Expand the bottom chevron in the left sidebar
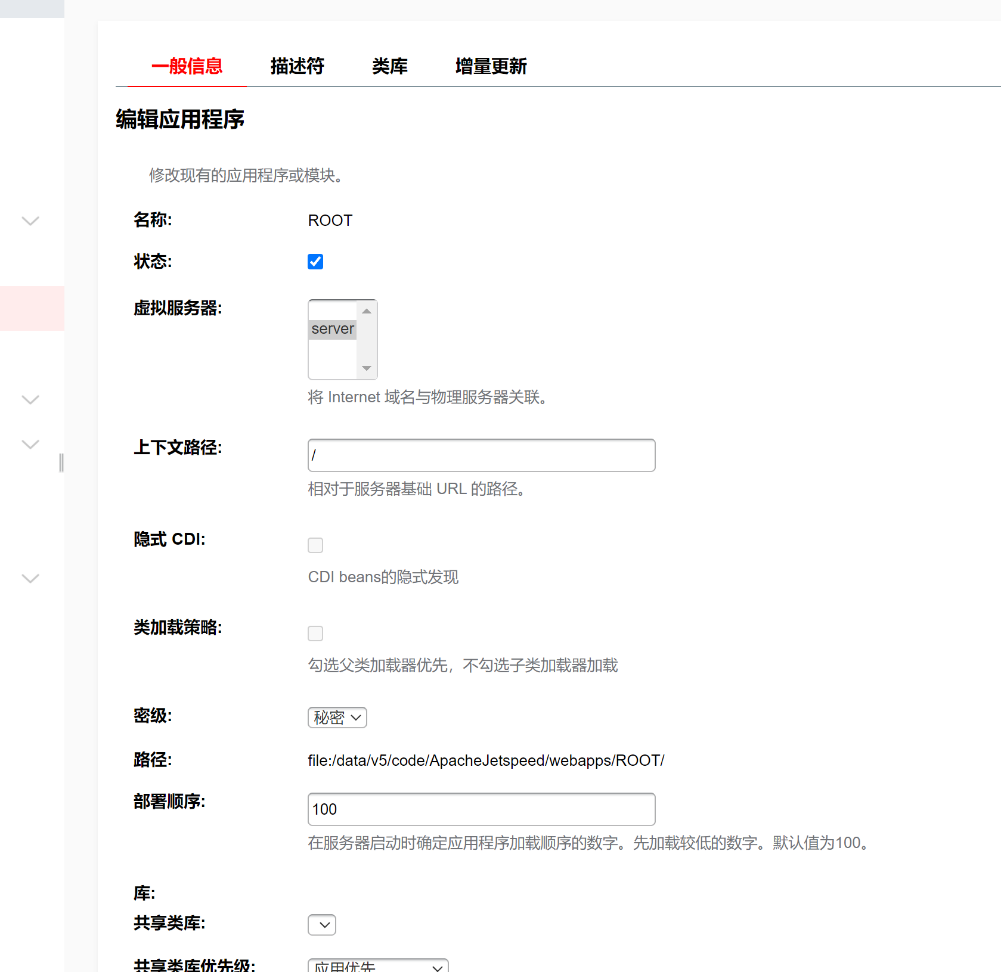The image size is (1001, 972). click(31, 578)
